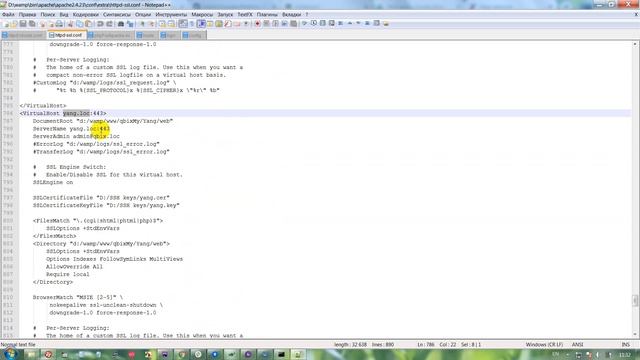Click "Options Indexes FollowSymLinks MultiViews" line
This screenshot has height=360, width=640.
click(x=114, y=259)
